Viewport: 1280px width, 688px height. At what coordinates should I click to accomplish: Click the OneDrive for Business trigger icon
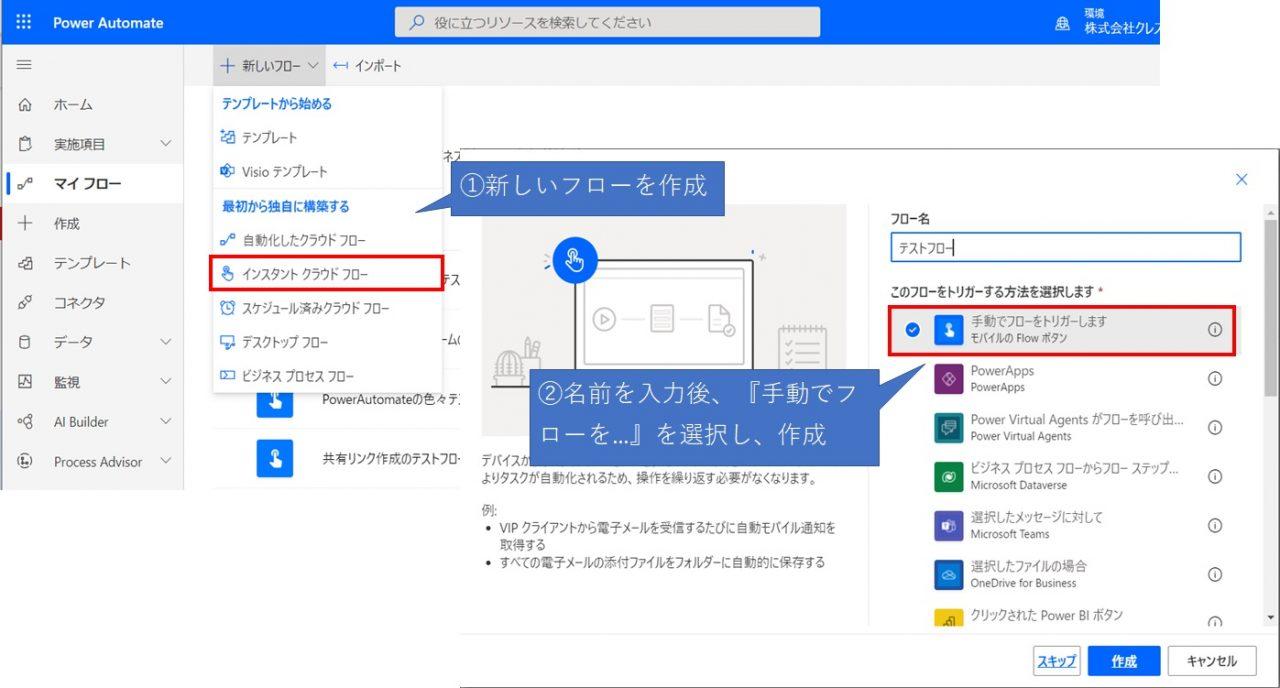coord(948,575)
